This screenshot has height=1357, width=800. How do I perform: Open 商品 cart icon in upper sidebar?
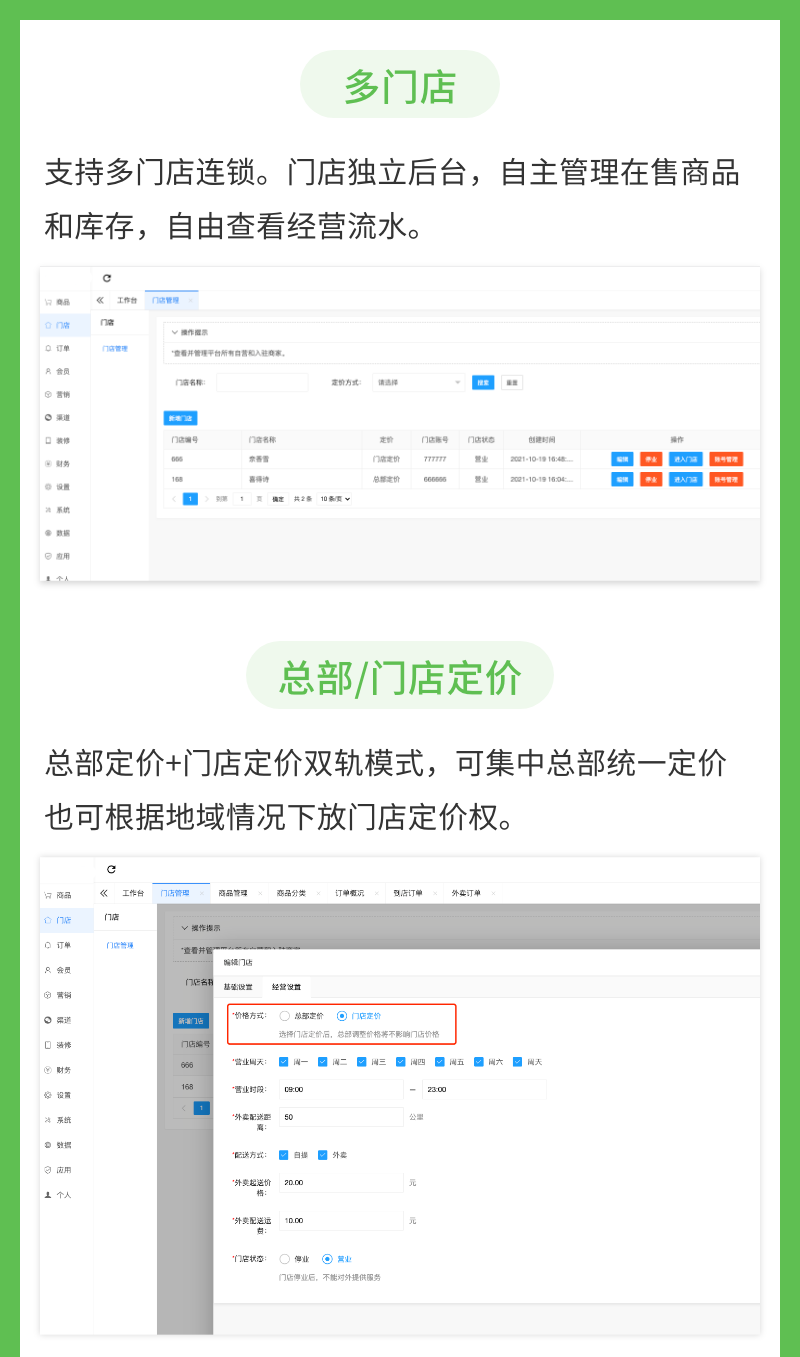tap(47, 302)
